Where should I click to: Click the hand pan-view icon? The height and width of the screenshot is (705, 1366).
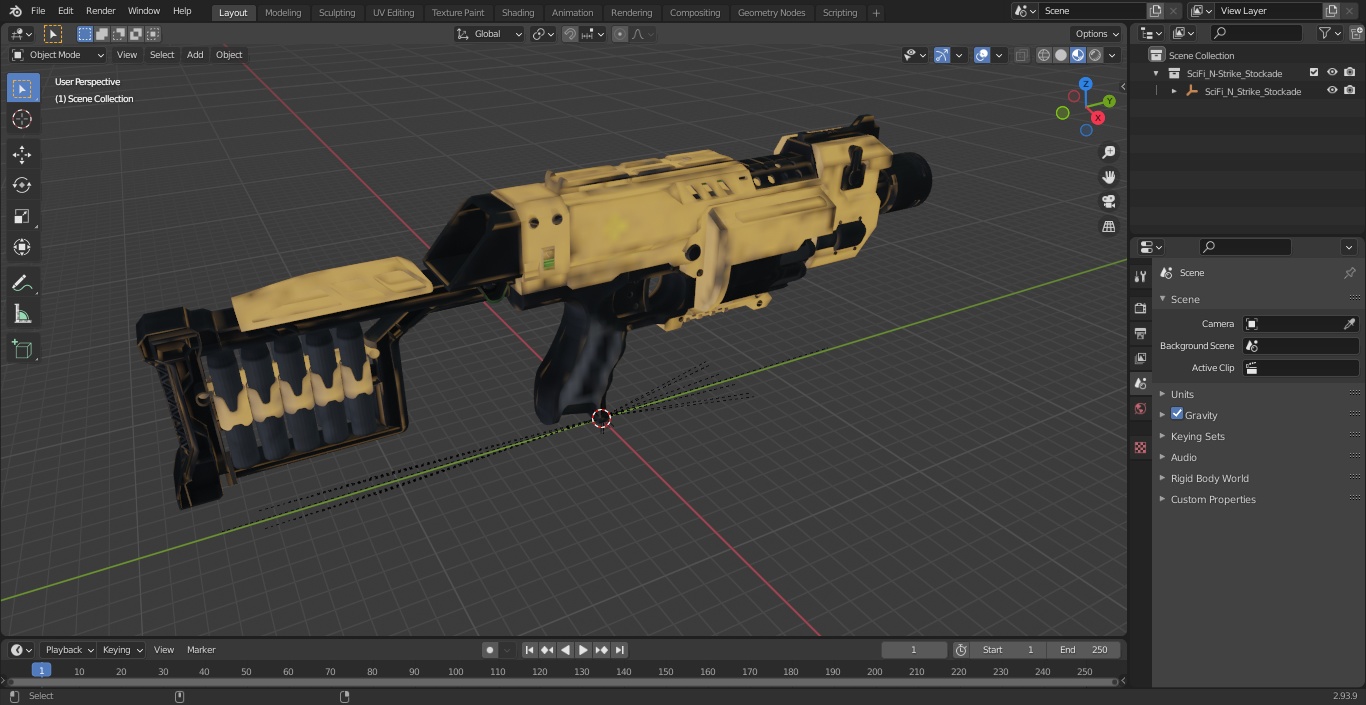click(x=1109, y=177)
